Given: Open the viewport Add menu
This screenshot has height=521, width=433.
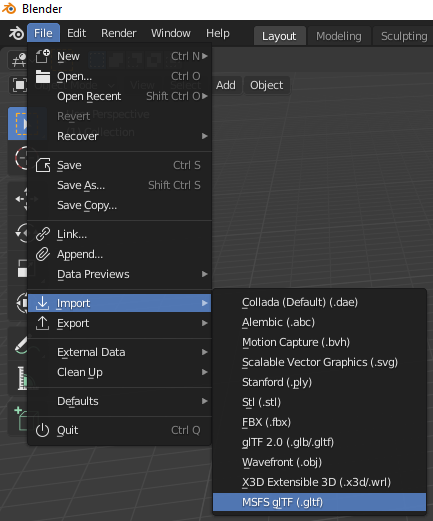Looking at the screenshot, I should (226, 85).
